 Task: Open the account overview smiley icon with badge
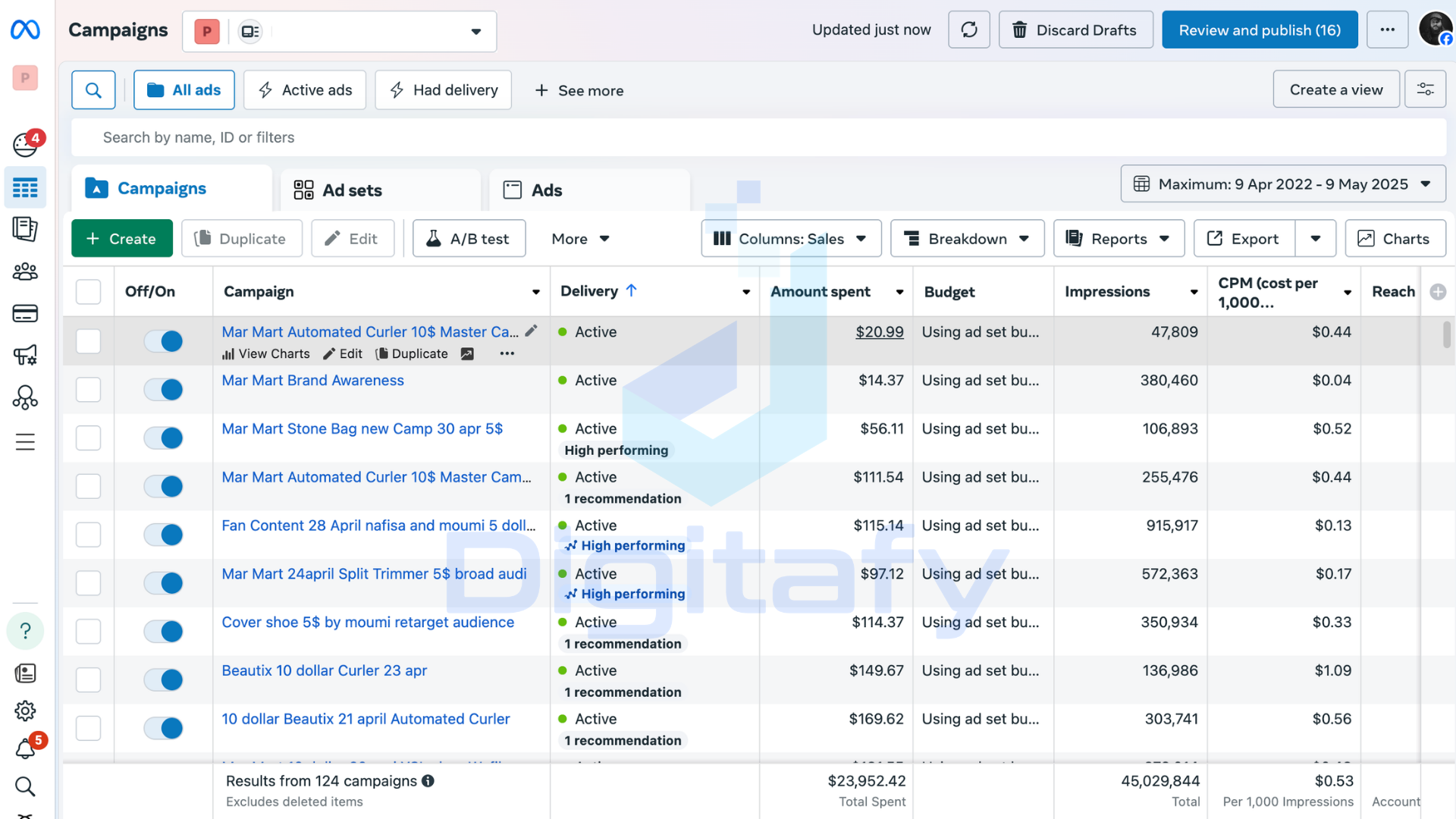coord(26,144)
